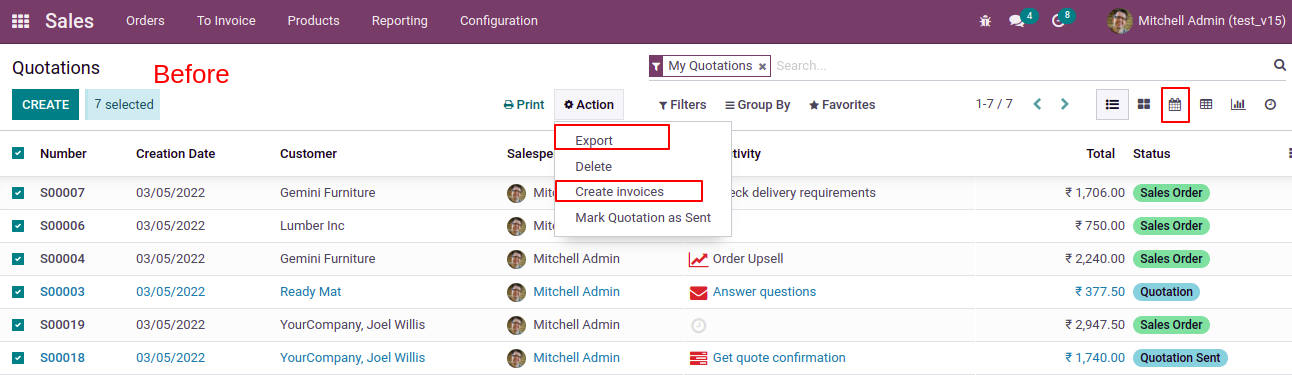The width and height of the screenshot is (1292, 375).
Task: Open the activities clock icon in navbar
Action: [x=1058, y=21]
